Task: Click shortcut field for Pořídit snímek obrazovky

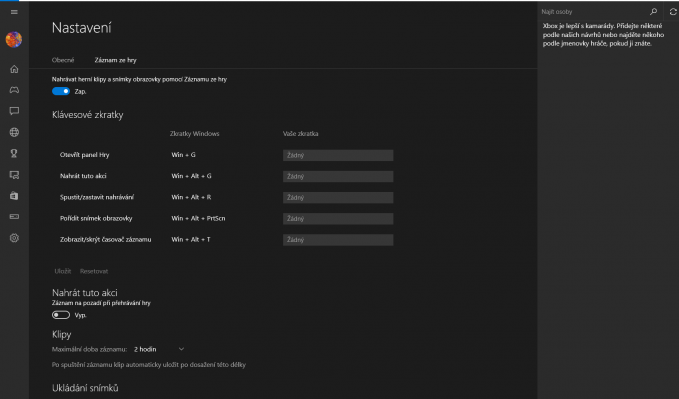Action: click(x=338, y=218)
